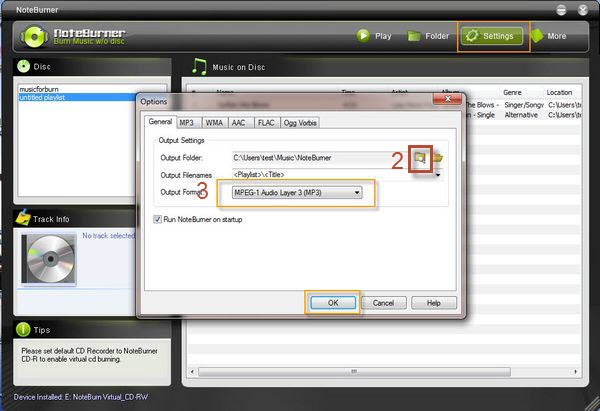
Task: Close the Options dialog
Action: 447,99
